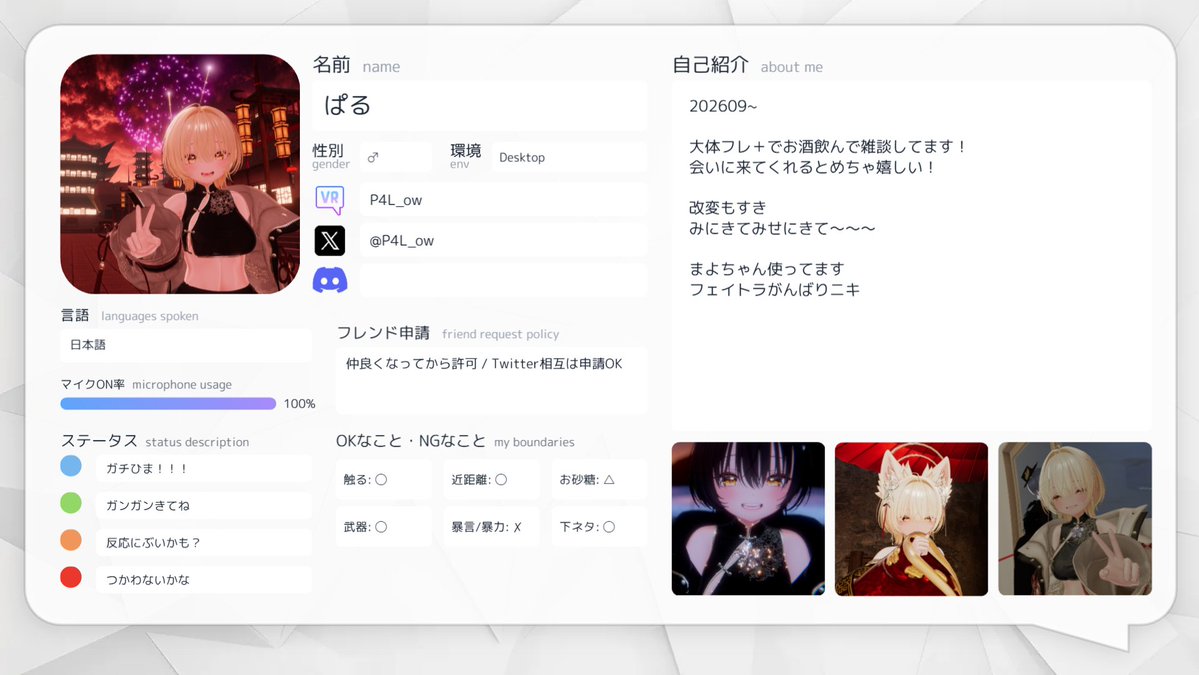1199x675 pixels.
Task: Click status text ガンガンきてね
Action: tap(148, 505)
